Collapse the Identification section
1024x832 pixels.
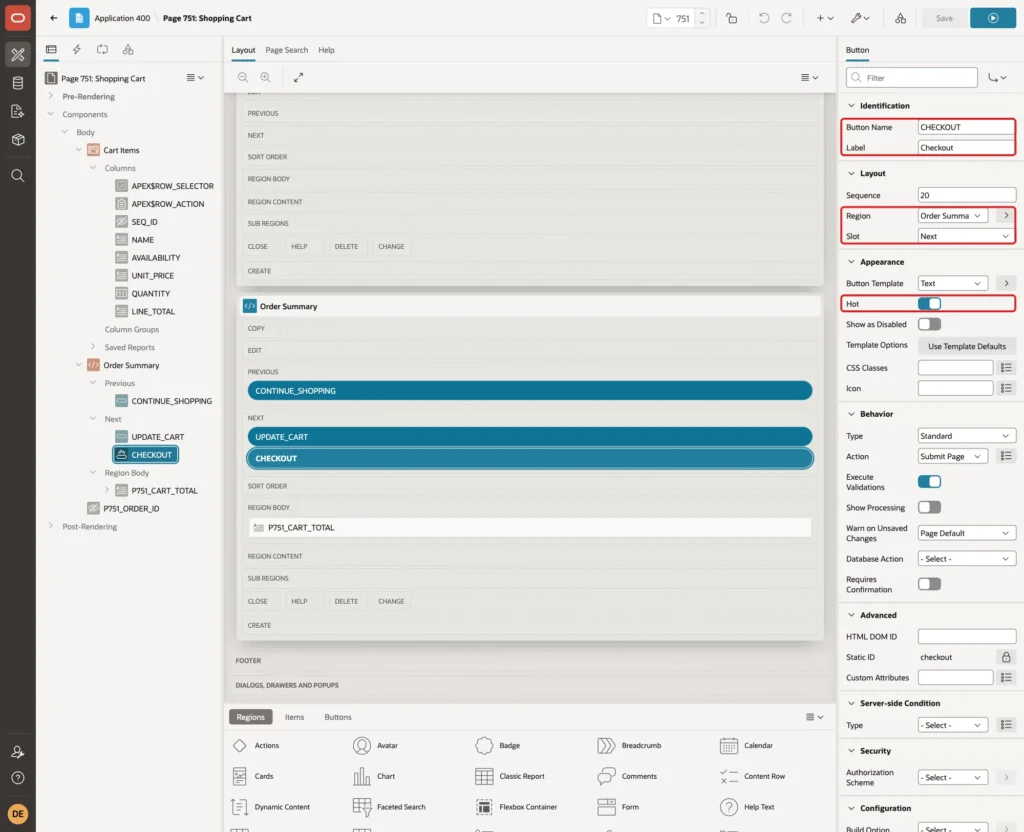pos(851,105)
